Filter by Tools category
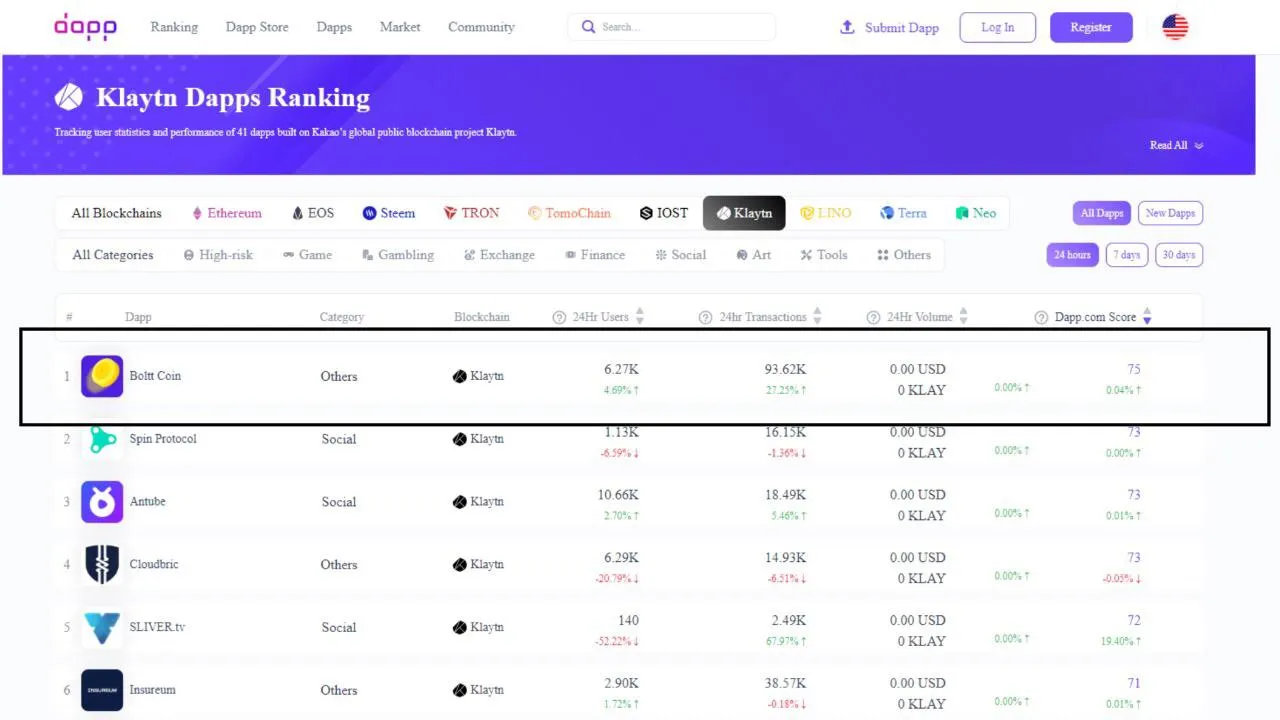Viewport: 1280px width, 720px height. [824, 255]
